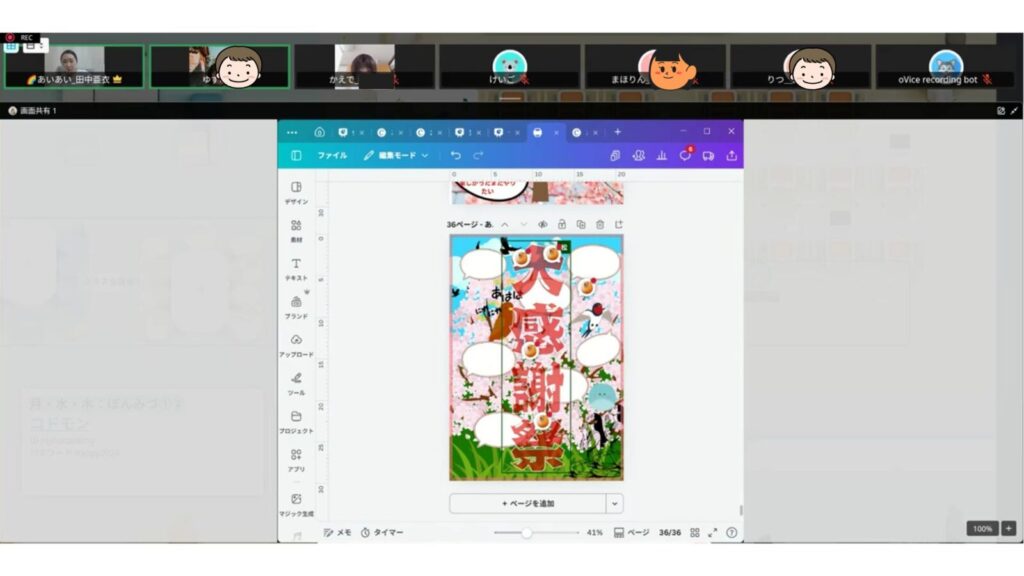Image resolution: width=1024 pixels, height=576 pixels.
Task: Open the アプリ panel in sidebar
Action: coord(296,459)
